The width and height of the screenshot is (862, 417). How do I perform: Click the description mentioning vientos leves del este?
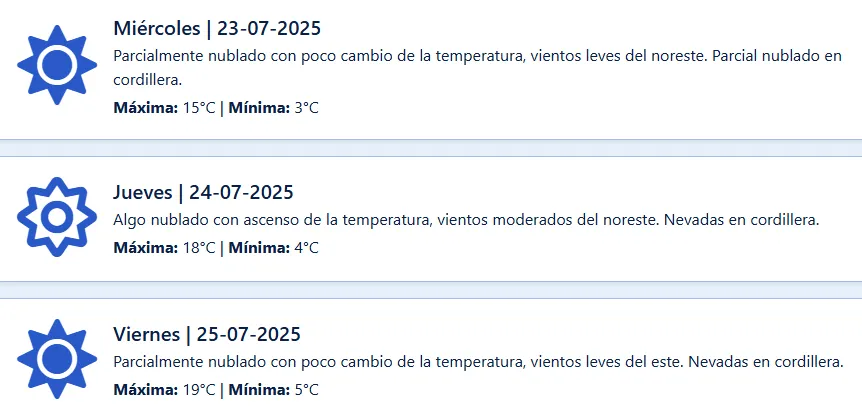(478, 361)
